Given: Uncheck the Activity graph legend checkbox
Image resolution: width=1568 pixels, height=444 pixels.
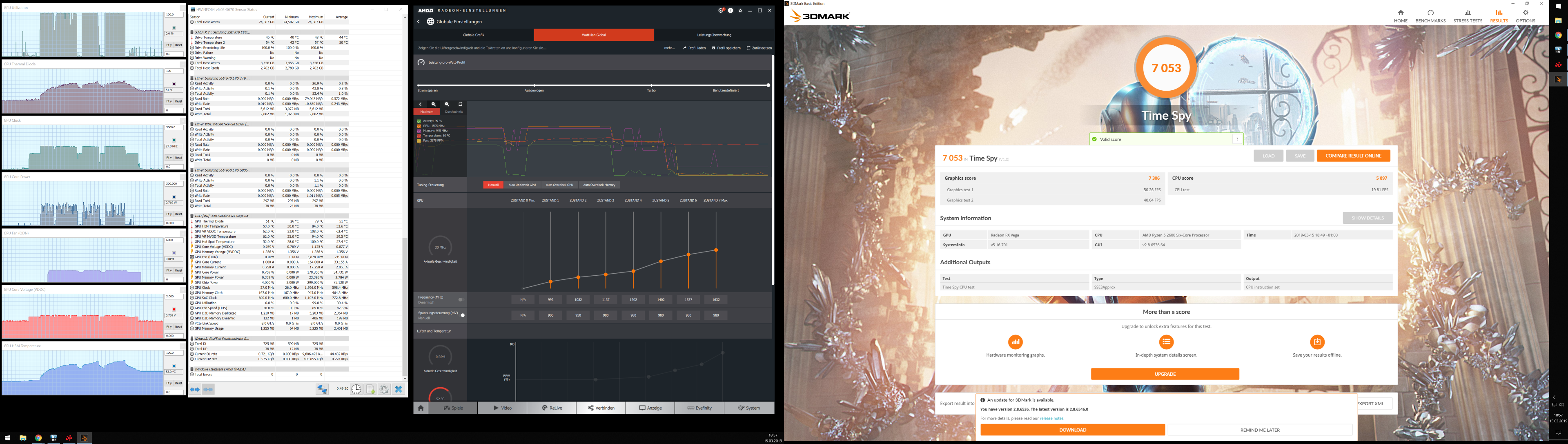Looking at the screenshot, I should pos(419,121).
